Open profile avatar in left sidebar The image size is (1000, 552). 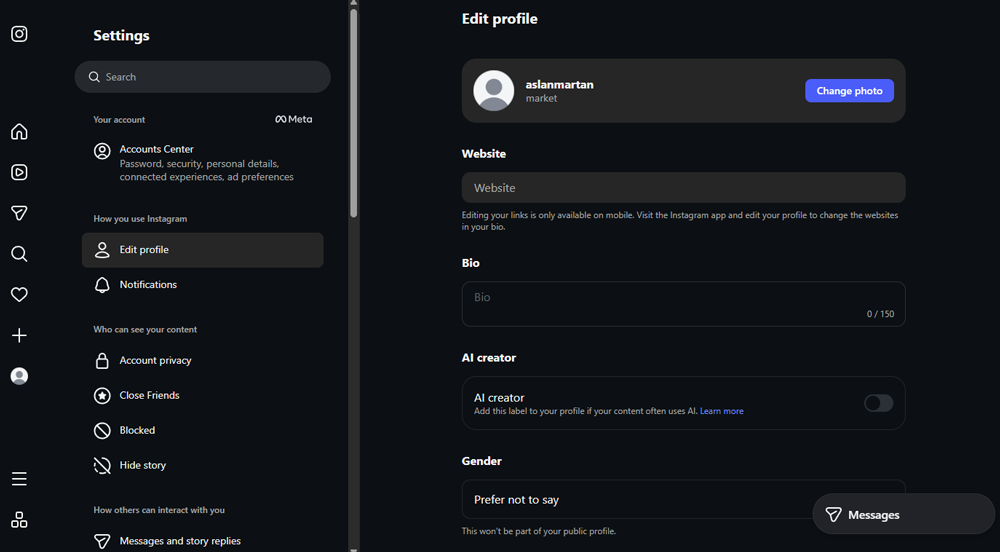(x=19, y=376)
